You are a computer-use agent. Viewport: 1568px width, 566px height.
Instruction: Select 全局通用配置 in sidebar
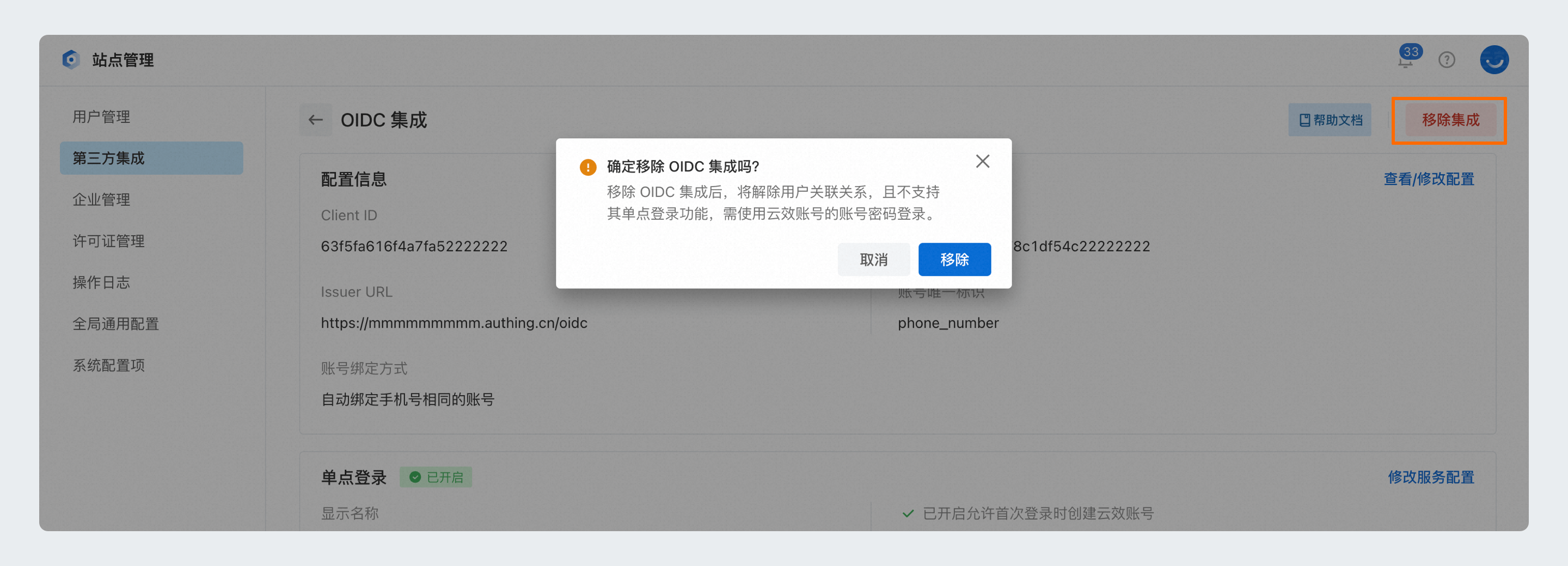tap(151, 324)
